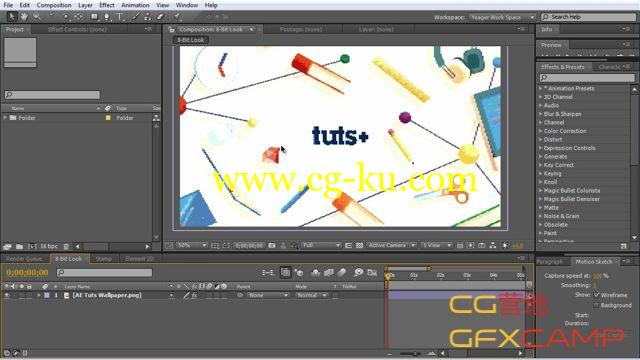This screenshot has width=640, height=360.
Task: Click the delete trash icon in Project panel
Action: (x=66, y=247)
